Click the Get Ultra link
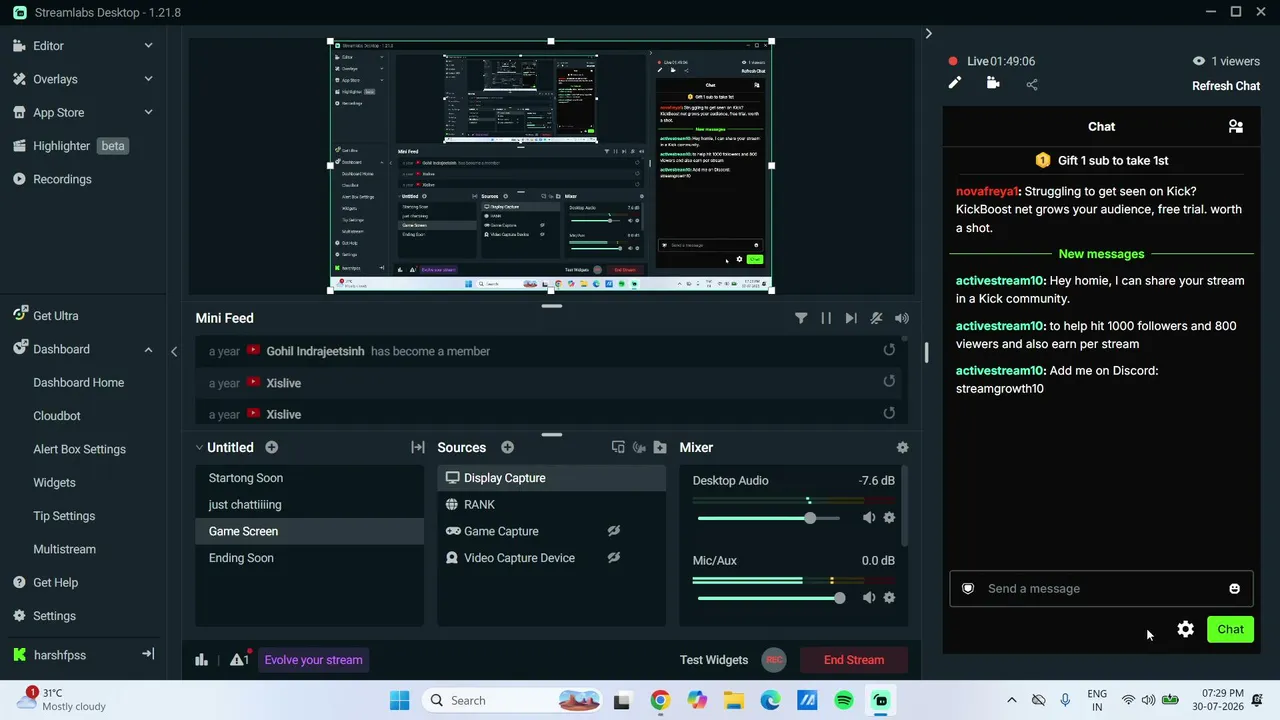The width and height of the screenshot is (1280, 720). pos(55,316)
